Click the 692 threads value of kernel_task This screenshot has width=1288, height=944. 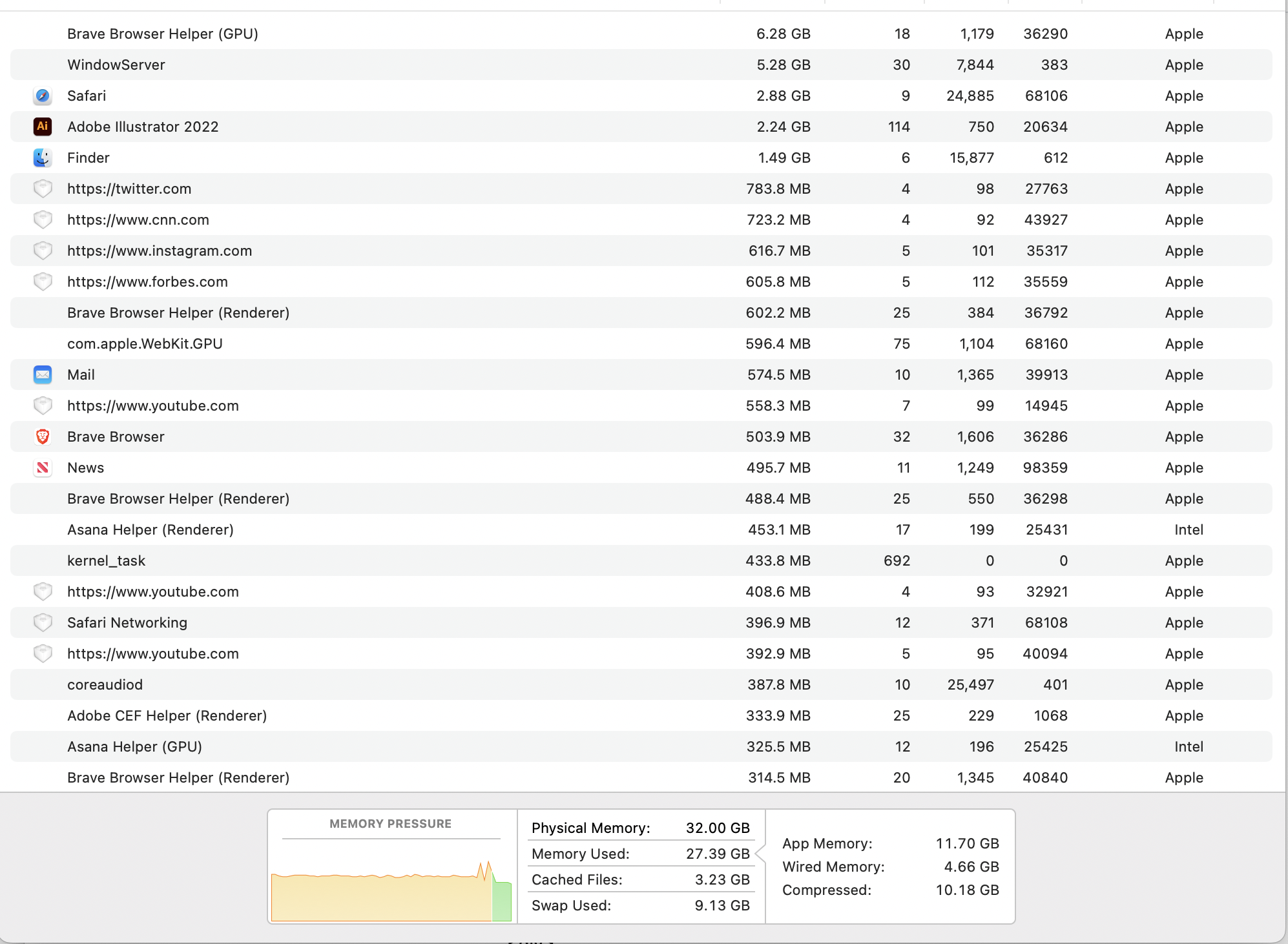click(x=897, y=560)
